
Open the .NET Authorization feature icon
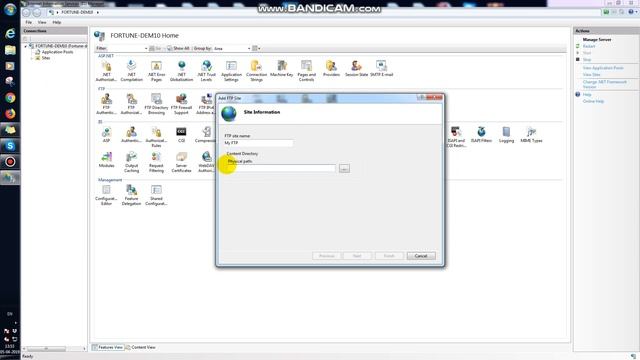pos(106,71)
